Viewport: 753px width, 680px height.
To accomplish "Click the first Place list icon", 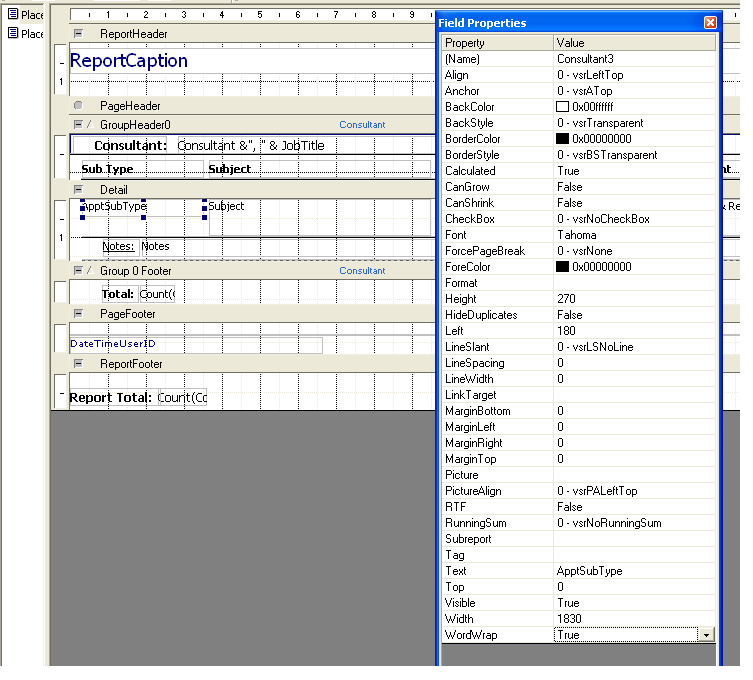I will (13, 14).
